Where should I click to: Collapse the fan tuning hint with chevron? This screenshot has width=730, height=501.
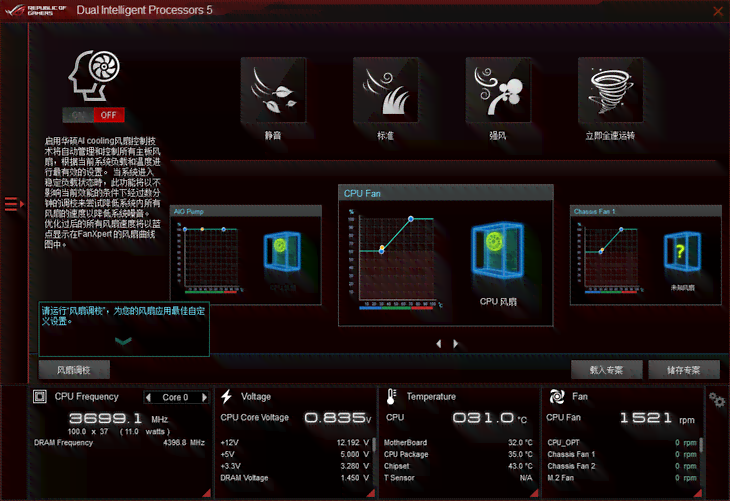click(x=123, y=341)
